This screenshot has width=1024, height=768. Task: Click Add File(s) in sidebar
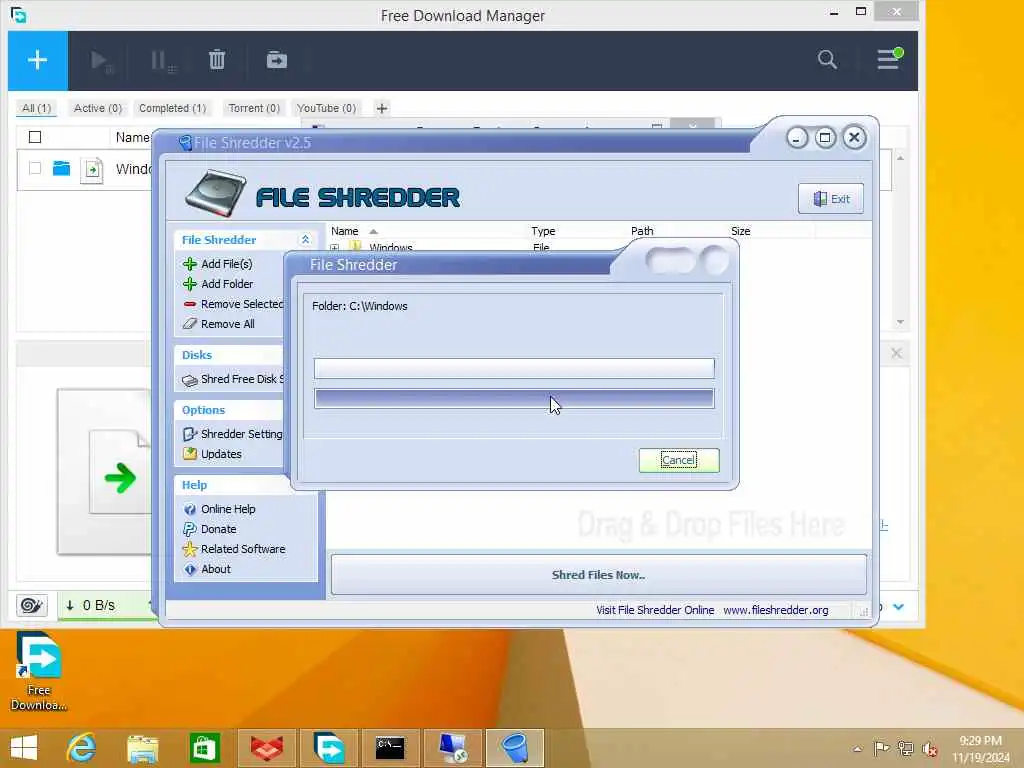[x=227, y=264]
